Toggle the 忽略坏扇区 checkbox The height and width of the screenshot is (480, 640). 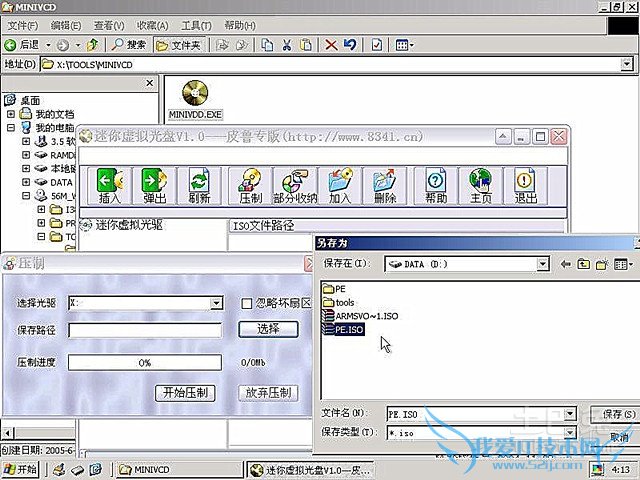(x=246, y=304)
